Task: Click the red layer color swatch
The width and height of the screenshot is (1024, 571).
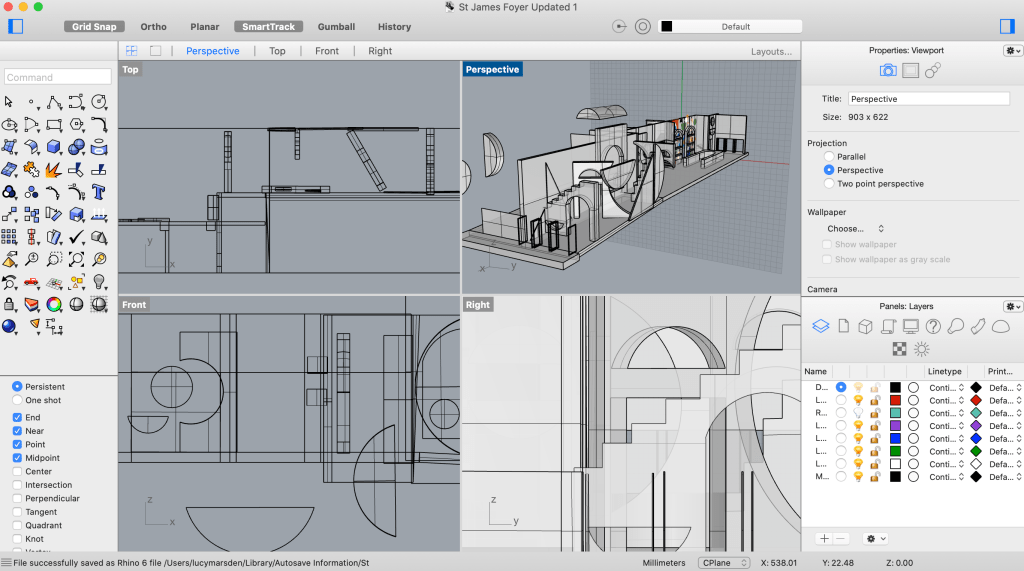Action: point(895,400)
